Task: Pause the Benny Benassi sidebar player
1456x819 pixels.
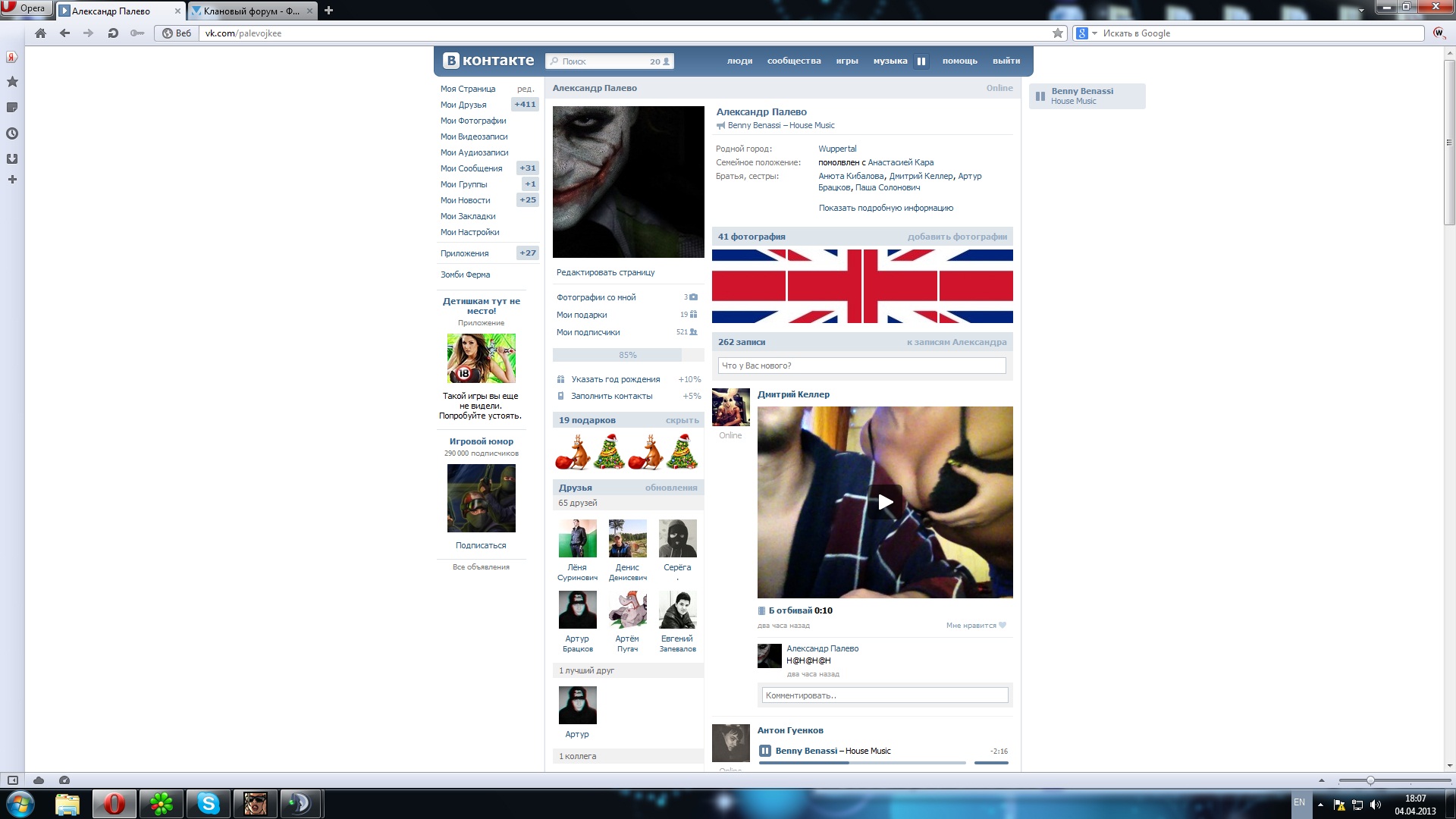Action: pos(1040,96)
